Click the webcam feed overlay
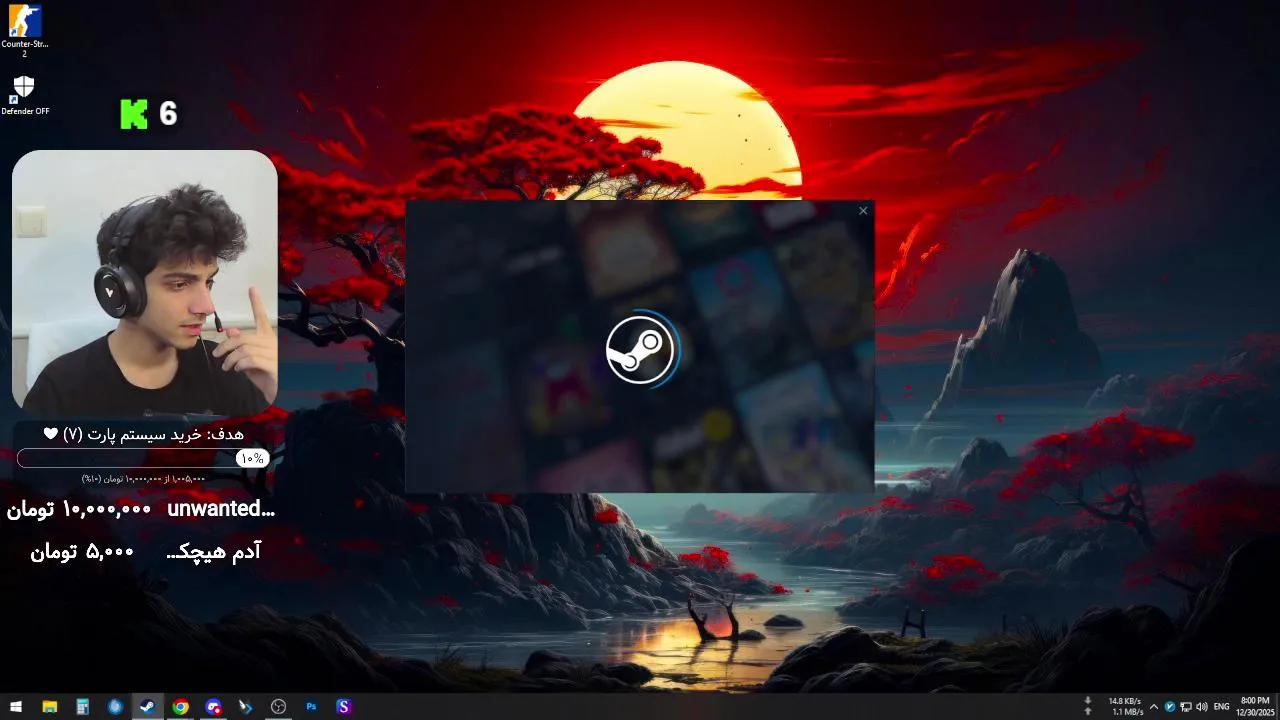 [145, 282]
